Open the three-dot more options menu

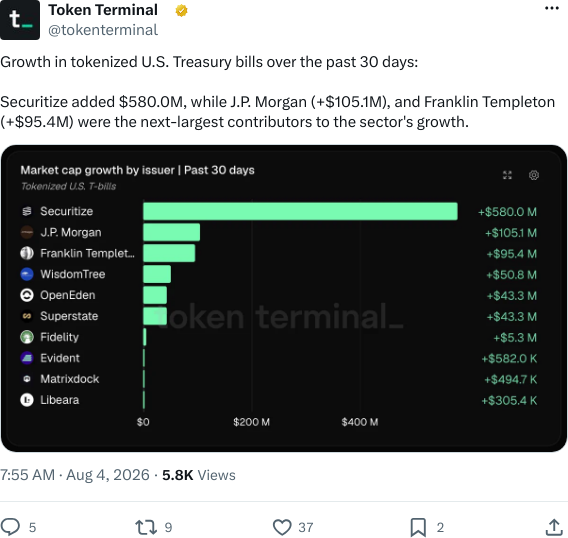(551, 8)
